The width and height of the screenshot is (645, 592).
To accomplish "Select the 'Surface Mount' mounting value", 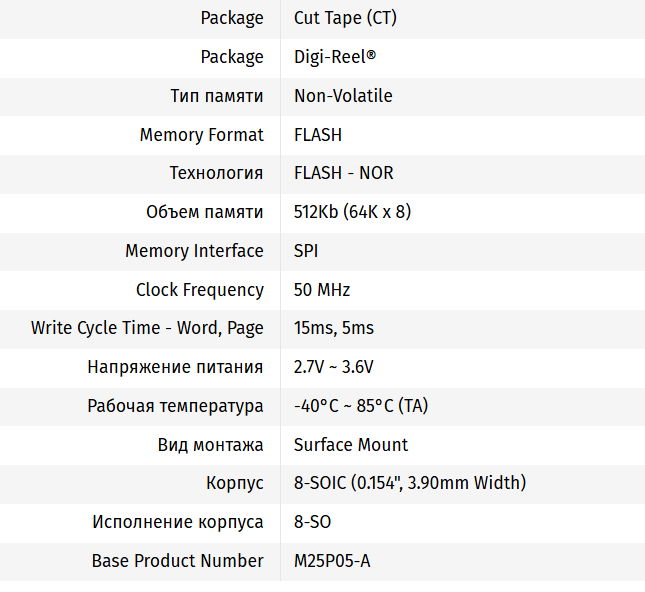I will [351, 445].
